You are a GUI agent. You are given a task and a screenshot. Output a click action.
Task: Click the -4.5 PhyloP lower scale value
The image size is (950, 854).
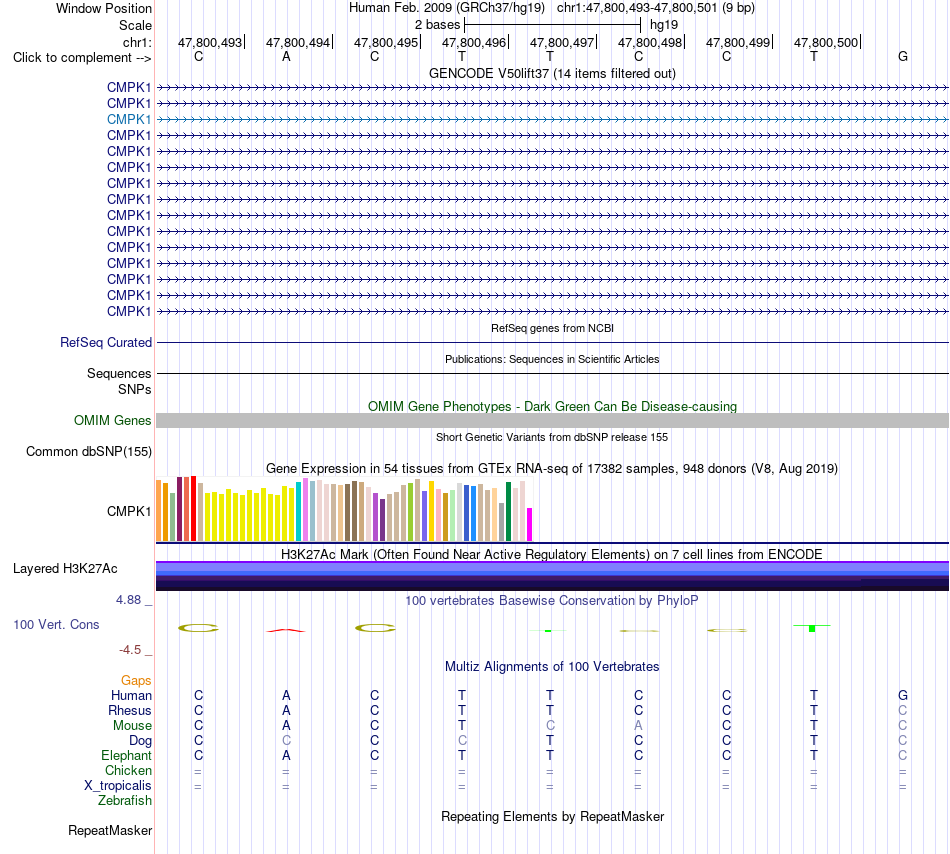coord(130,650)
